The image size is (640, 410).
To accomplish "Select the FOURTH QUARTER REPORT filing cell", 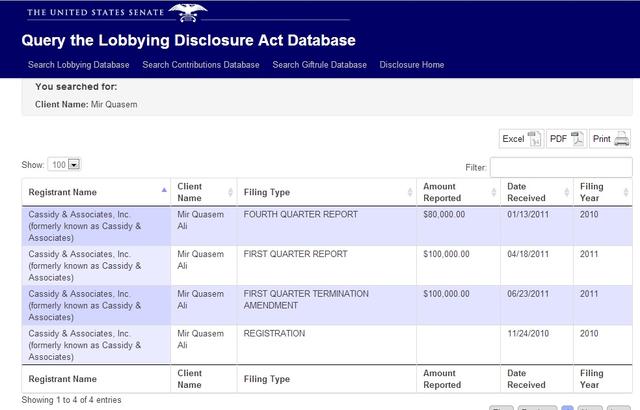I will tap(327, 226).
